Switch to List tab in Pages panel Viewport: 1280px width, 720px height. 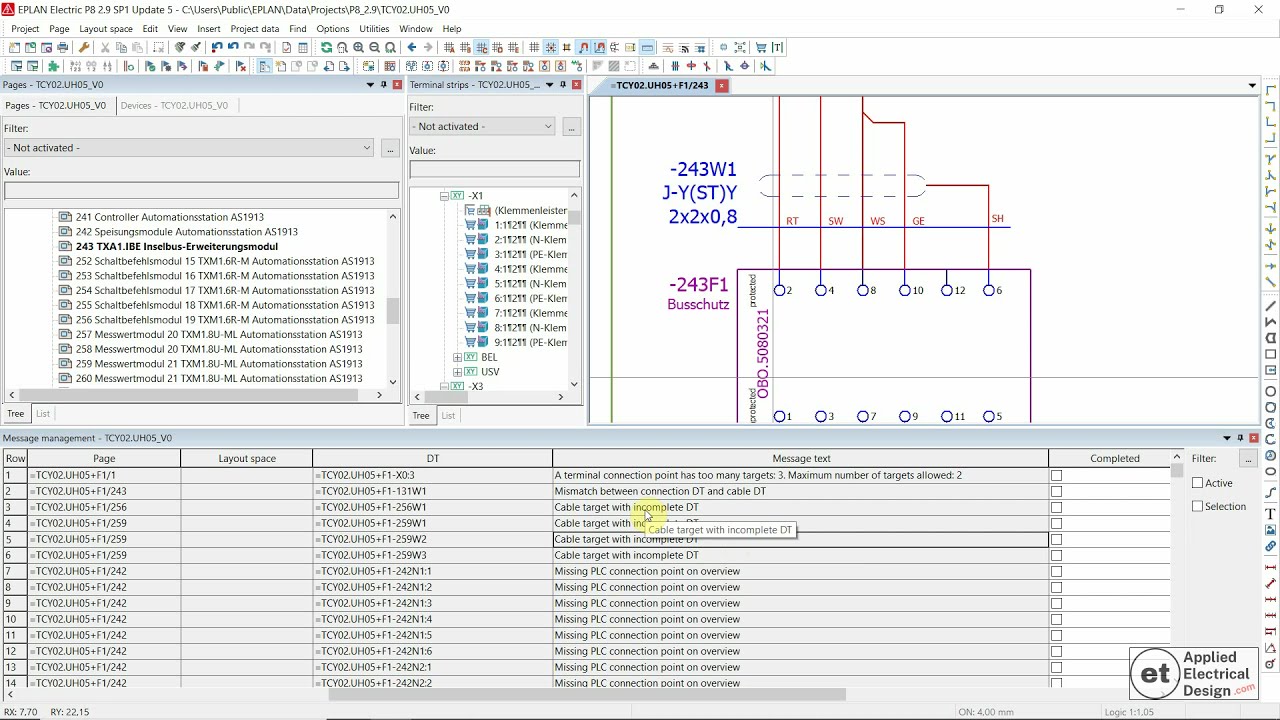coord(43,414)
